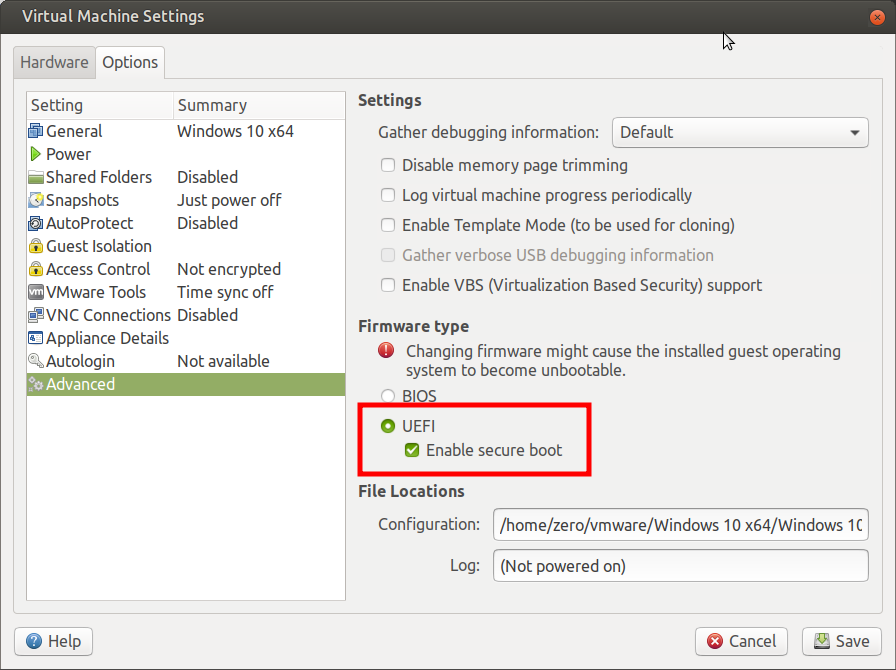Click 'Not available' summary text

(223, 361)
